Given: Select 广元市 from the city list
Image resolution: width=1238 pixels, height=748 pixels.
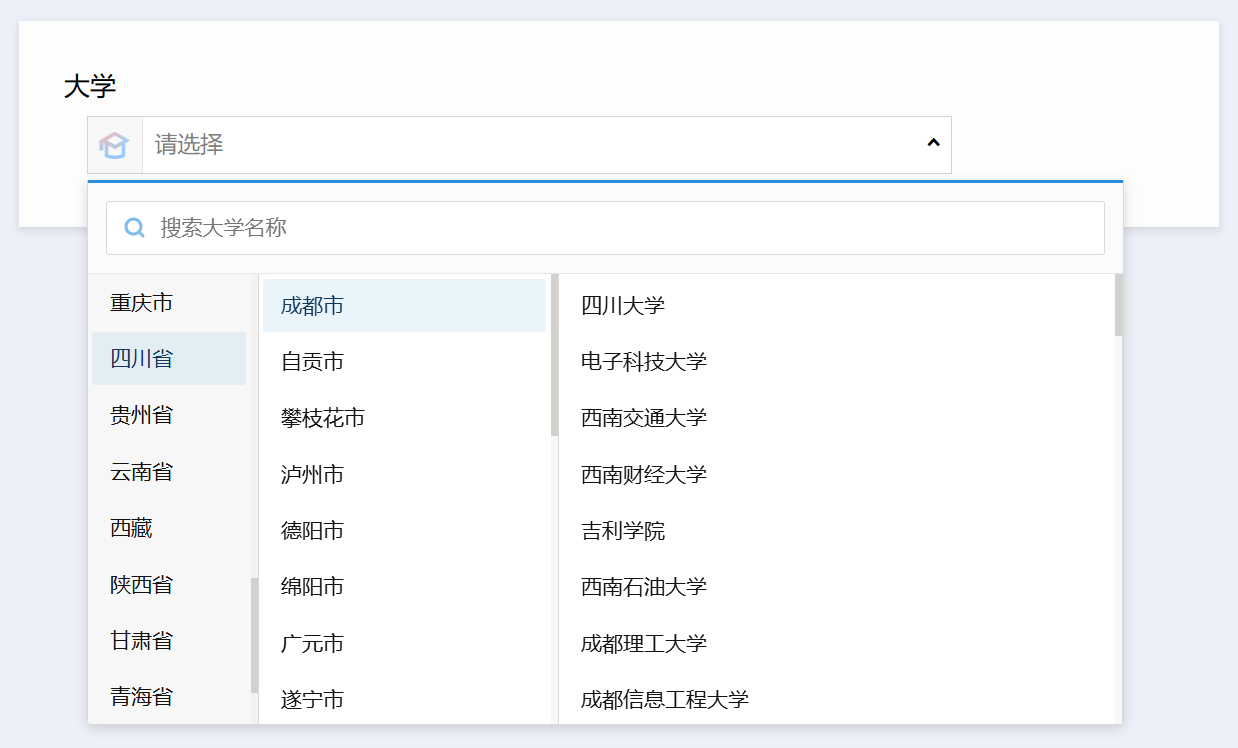Looking at the screenshot, I should [x=404, y=643].
